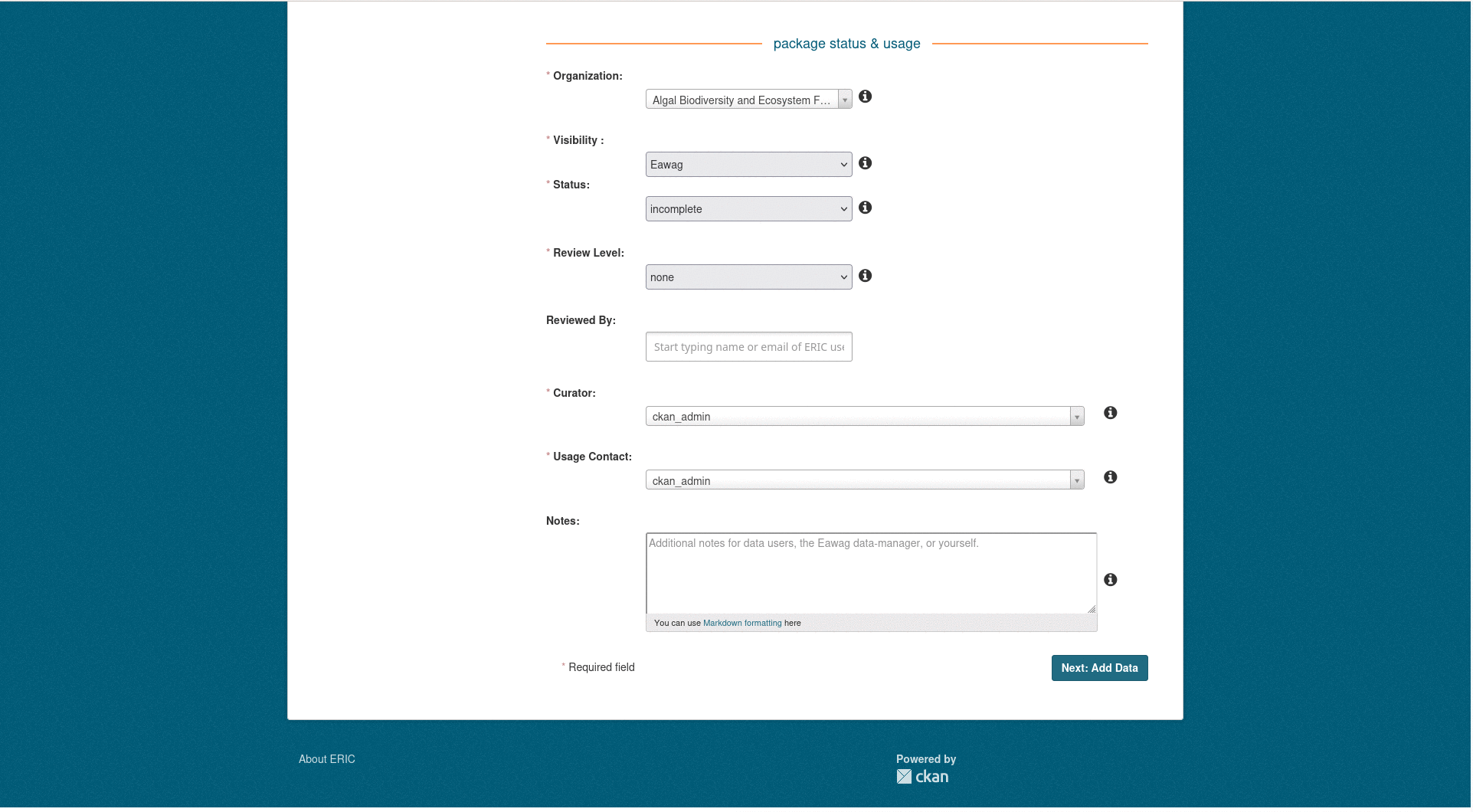Click info icon next to Curator field
The width and height of the screenshot is (1473, 812).
[x=1110, y=413]
